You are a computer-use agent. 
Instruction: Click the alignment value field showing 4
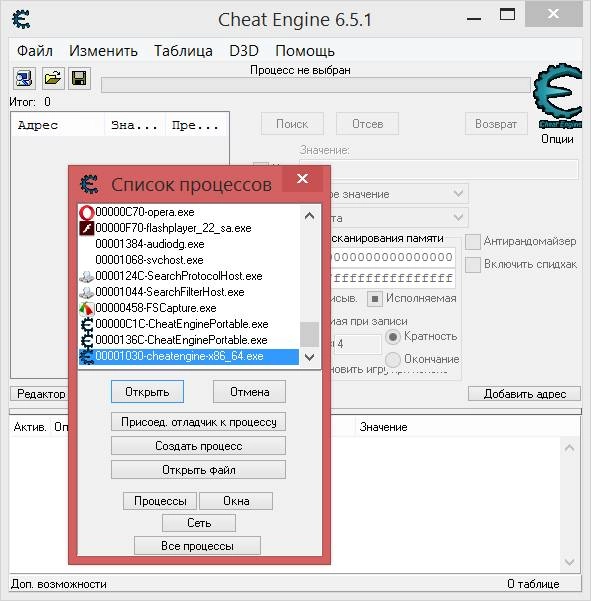356,344
